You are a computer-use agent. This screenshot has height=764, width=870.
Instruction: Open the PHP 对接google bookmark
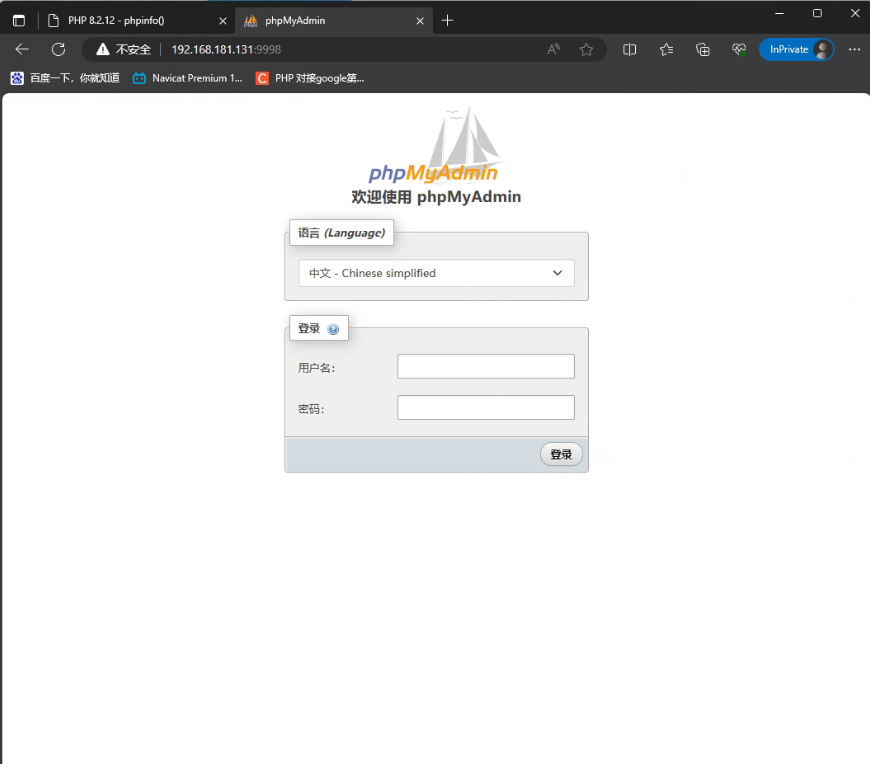pos(310,78)
